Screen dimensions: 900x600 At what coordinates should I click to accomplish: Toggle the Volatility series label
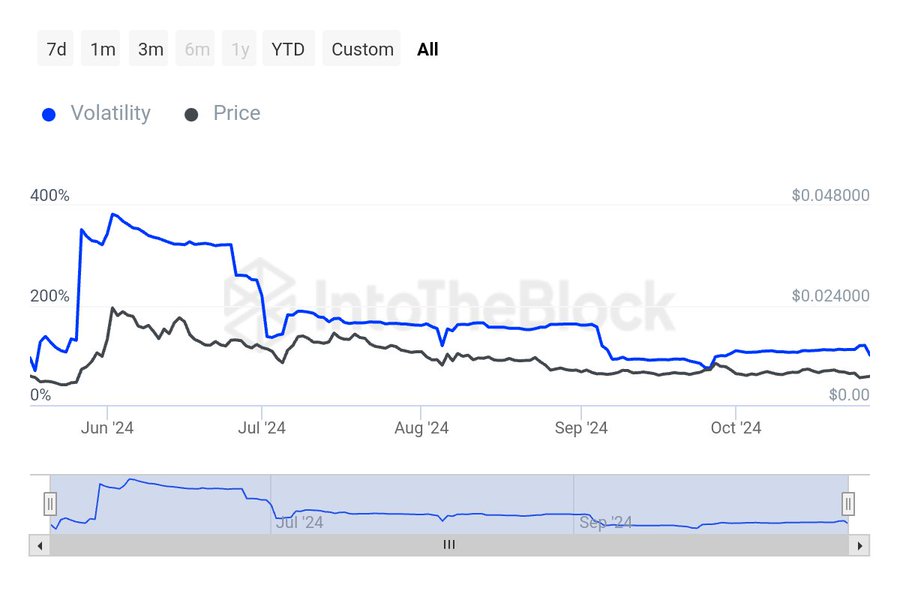pyautogui.click(x=110, y=114)
